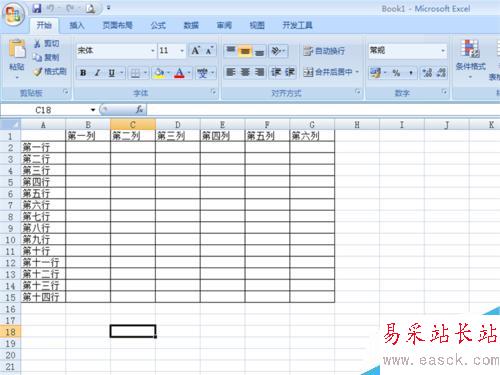The image size is (500, 375).
Task: Switch to 审阅 Review tab
Action: (224, 25)
